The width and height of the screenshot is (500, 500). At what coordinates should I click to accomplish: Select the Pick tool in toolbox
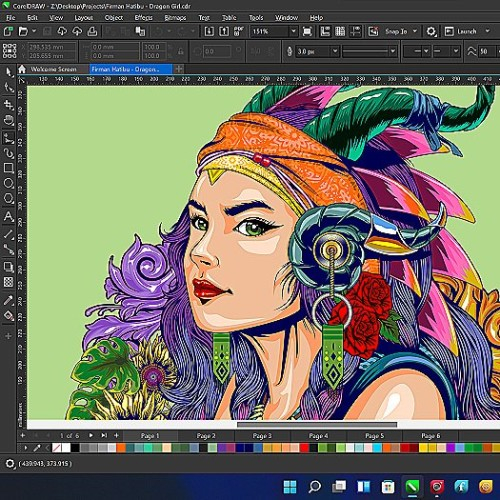(9, 72)
